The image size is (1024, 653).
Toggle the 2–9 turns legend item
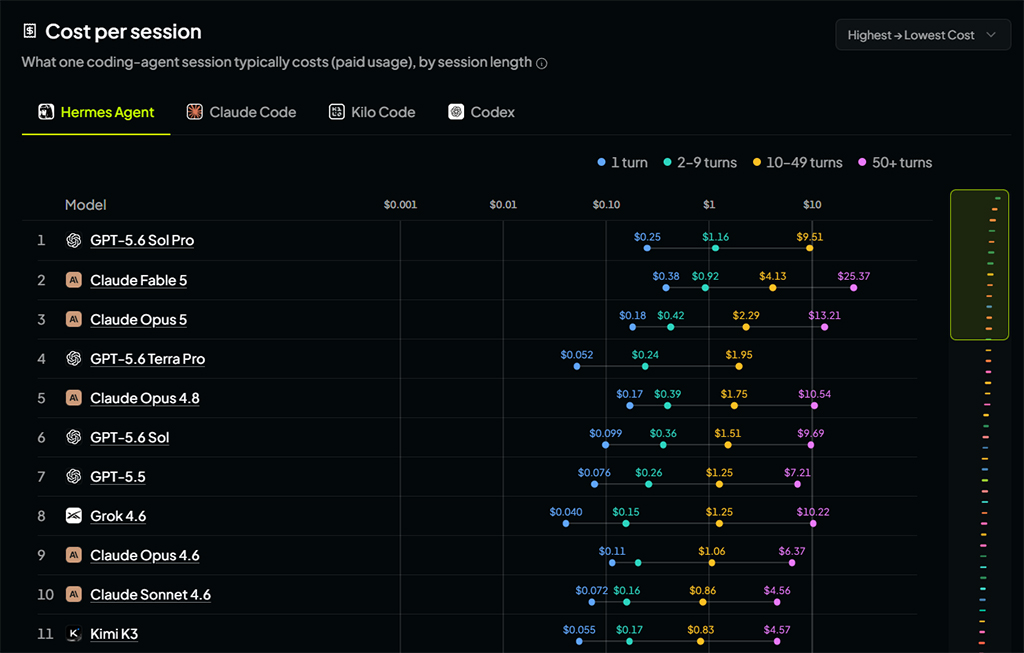click(700, 163)
